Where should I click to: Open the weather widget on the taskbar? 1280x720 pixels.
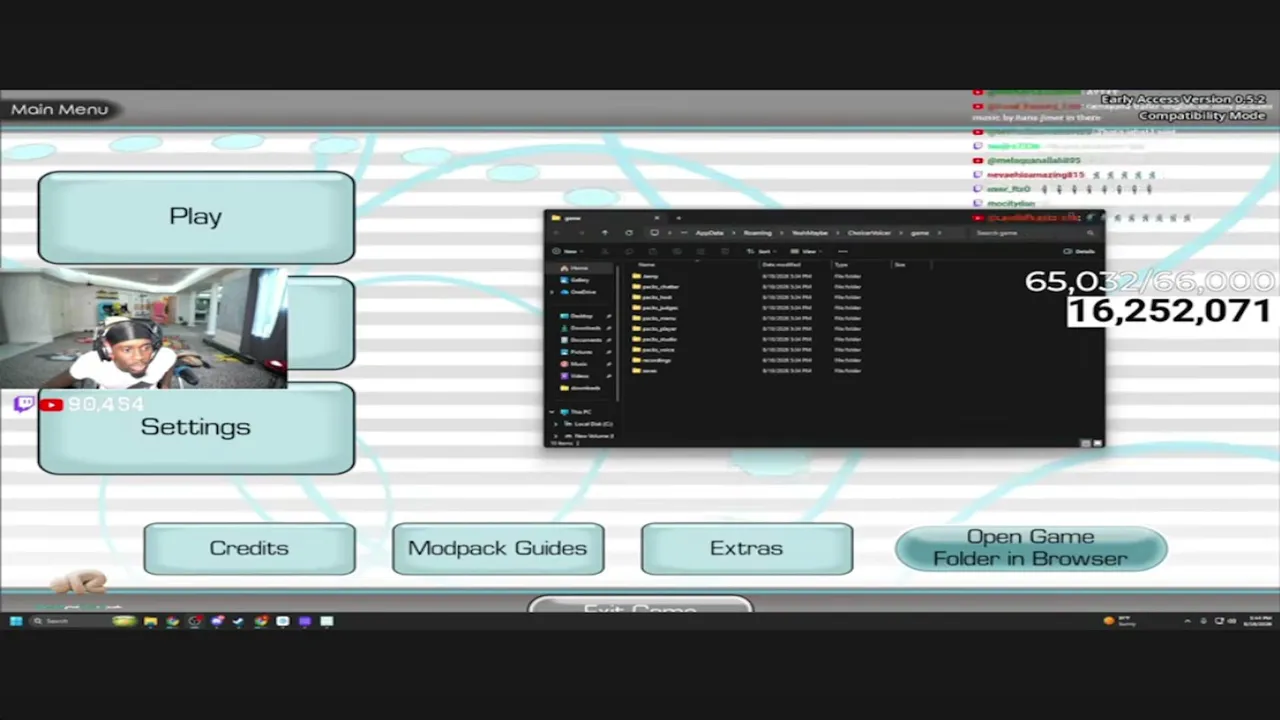point(1120,621)
